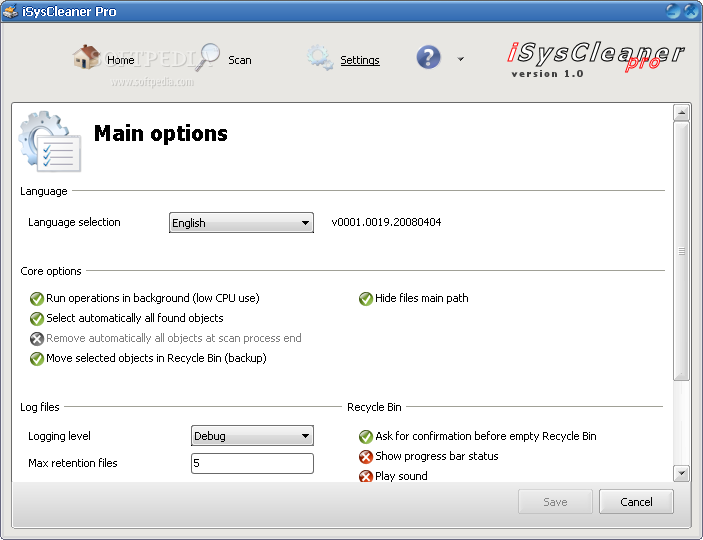Click the scrollbar down arrow

681,473
